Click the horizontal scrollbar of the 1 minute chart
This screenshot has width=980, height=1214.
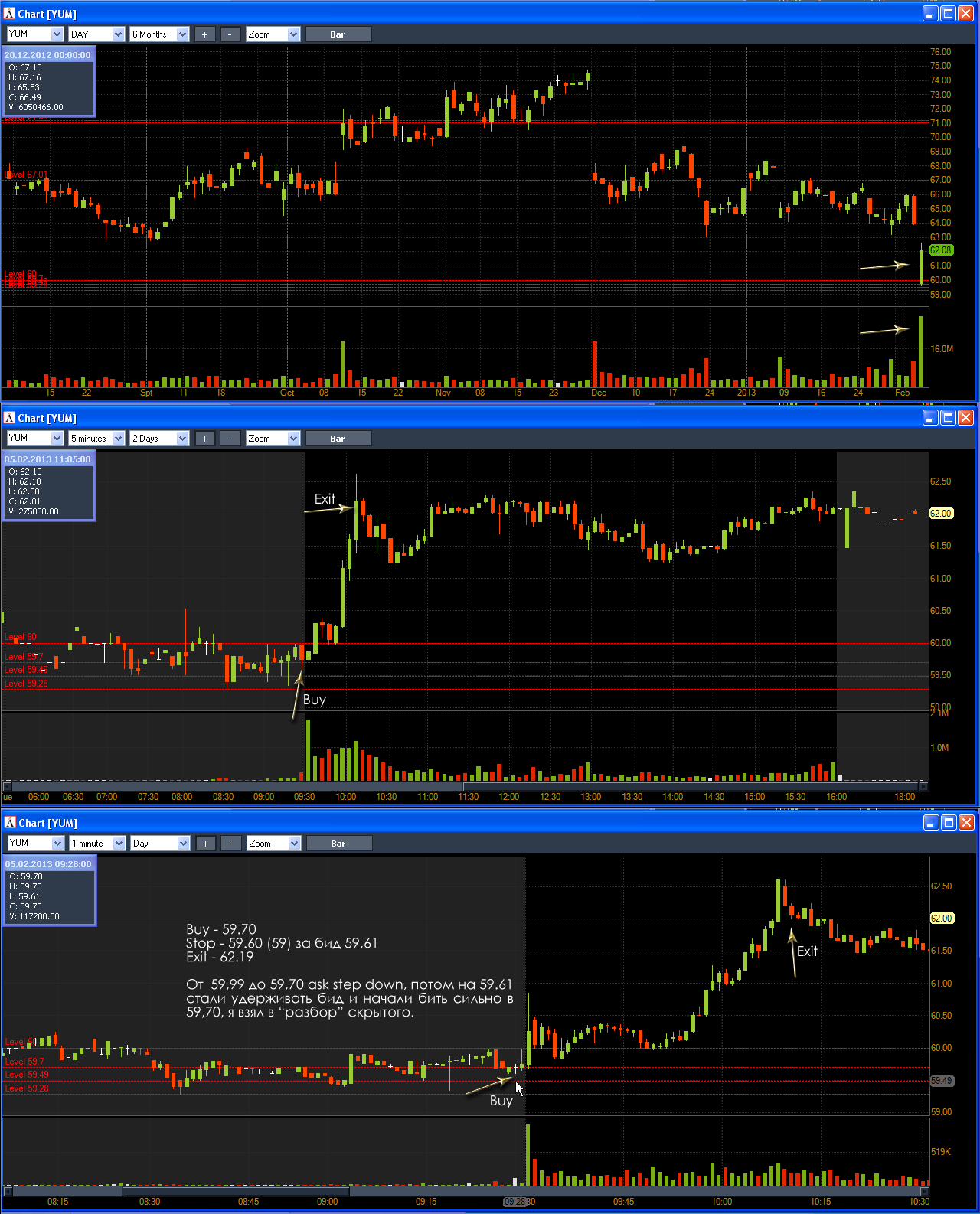[x=466, y=1190]
